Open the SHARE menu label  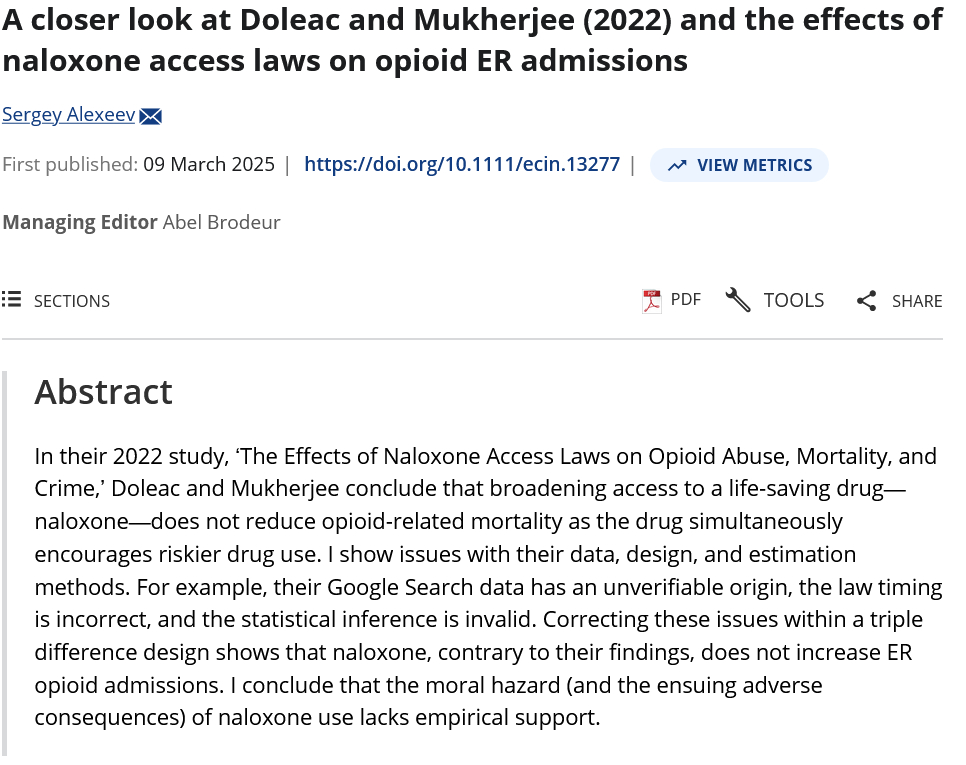917,301
